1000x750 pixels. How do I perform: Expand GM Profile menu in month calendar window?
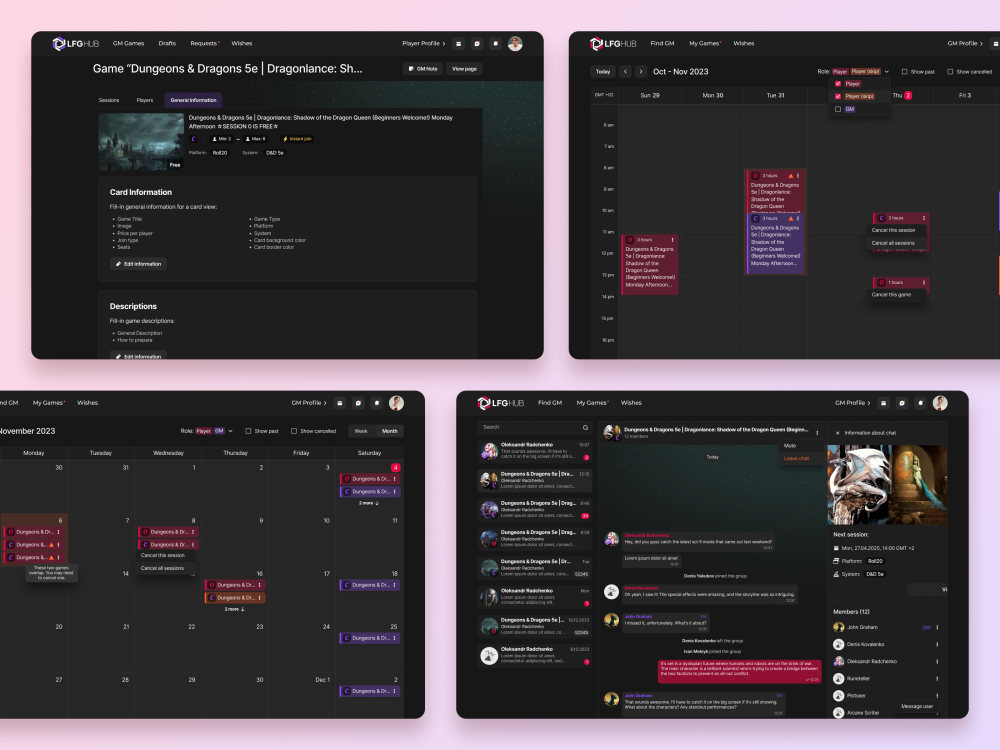(x=309, y=403)
